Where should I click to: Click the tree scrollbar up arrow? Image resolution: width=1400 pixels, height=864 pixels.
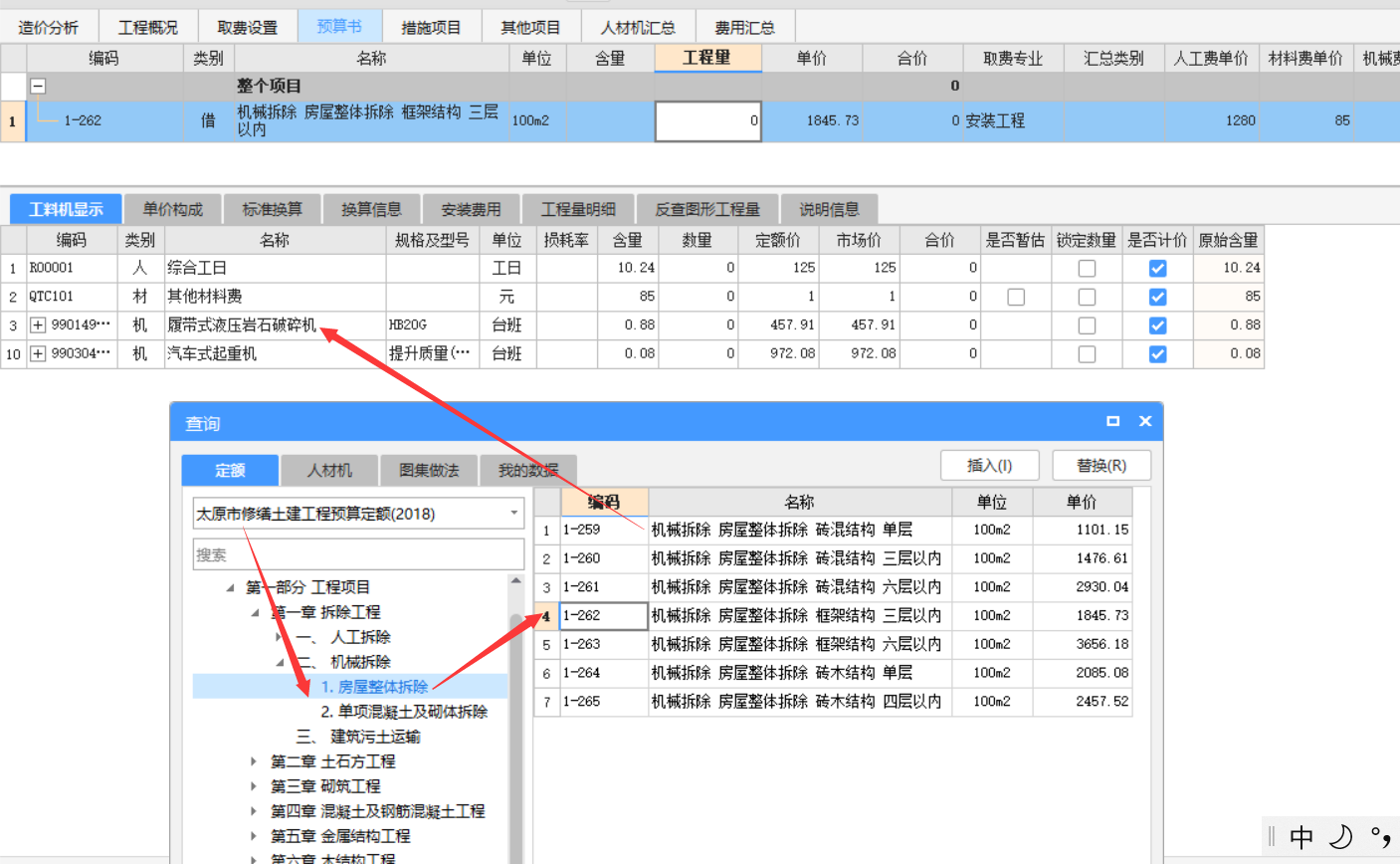tap(515, 580)
